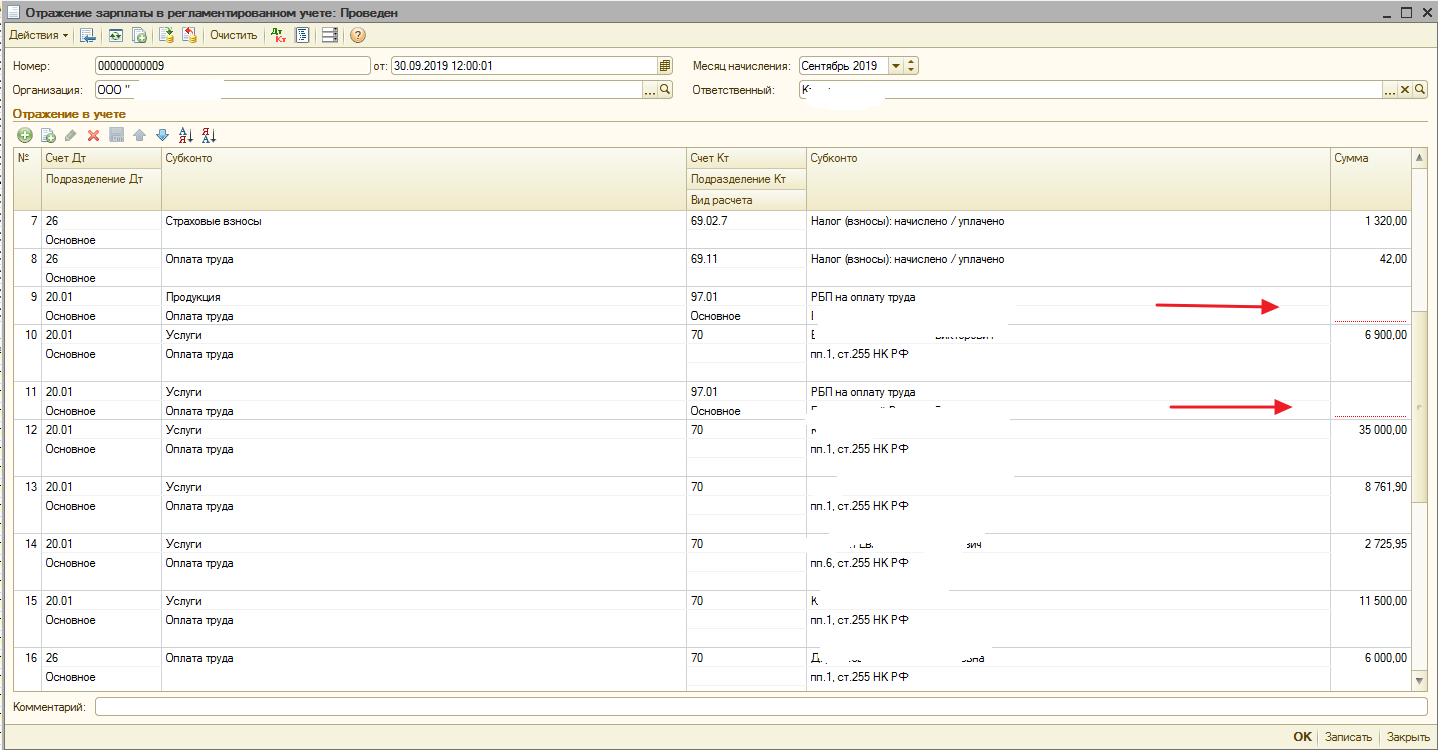Delete the row with the red X icon
Image resolution: width=1438 pixels, height=750 pixels.
coord(93,135)
